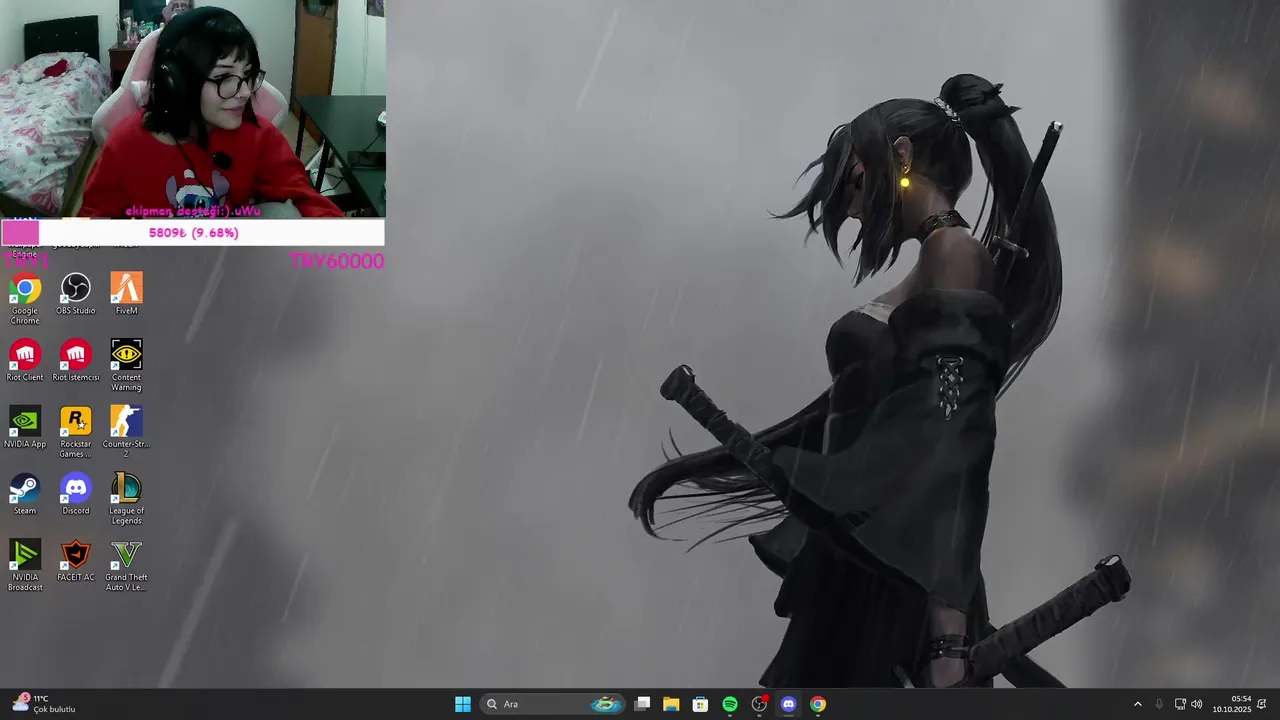Click the volume speaker tray icon

[x=1197, y=704]
